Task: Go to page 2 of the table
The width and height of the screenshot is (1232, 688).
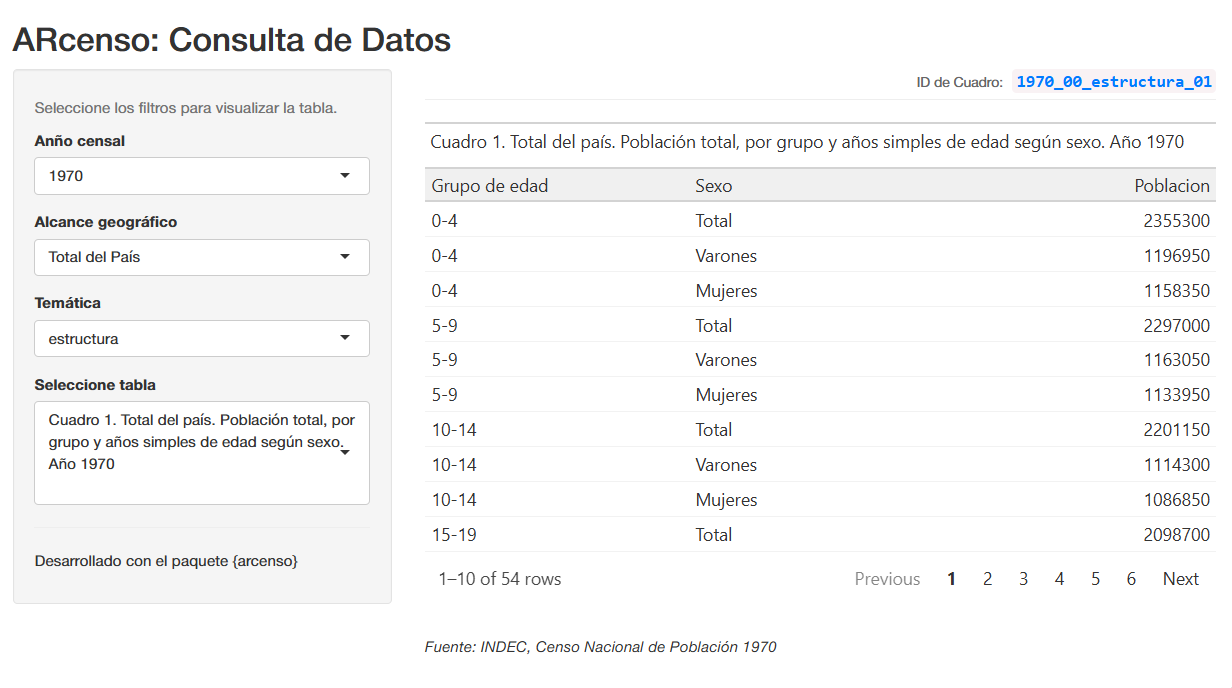Action: tap(987, 578)
